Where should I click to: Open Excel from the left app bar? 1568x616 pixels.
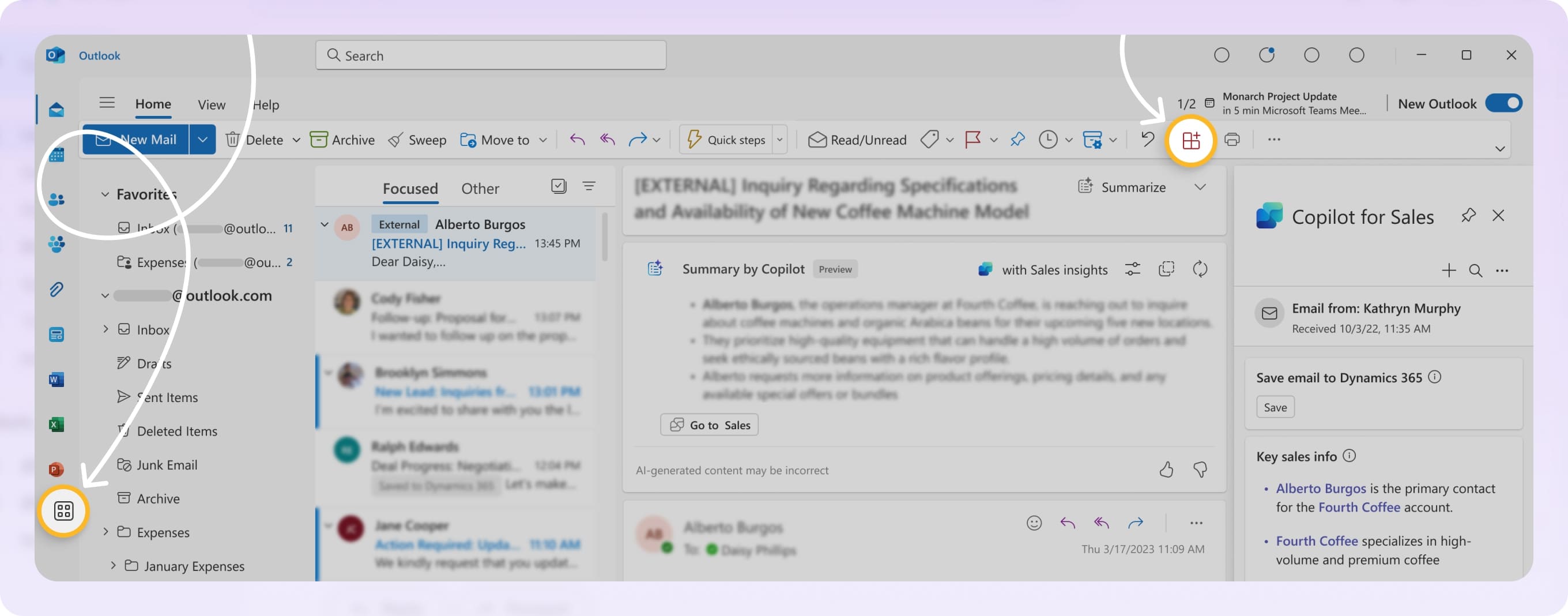click(x=55, y=424)
